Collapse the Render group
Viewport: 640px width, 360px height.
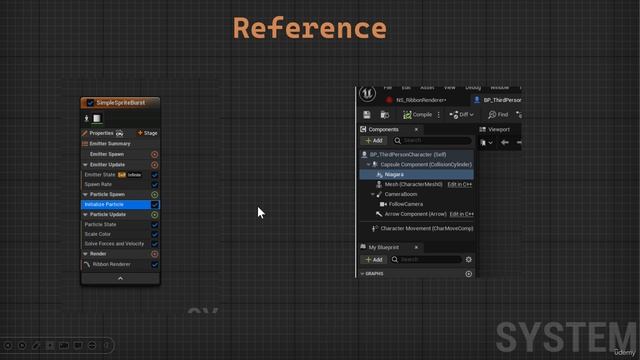85,254
